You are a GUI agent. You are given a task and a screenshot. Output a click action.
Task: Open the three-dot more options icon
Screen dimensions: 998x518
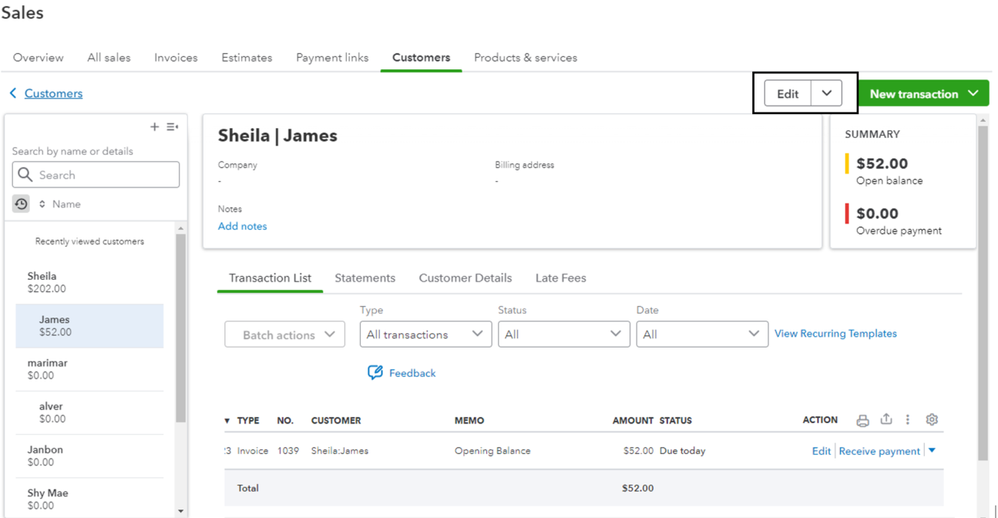pos(908,421)
